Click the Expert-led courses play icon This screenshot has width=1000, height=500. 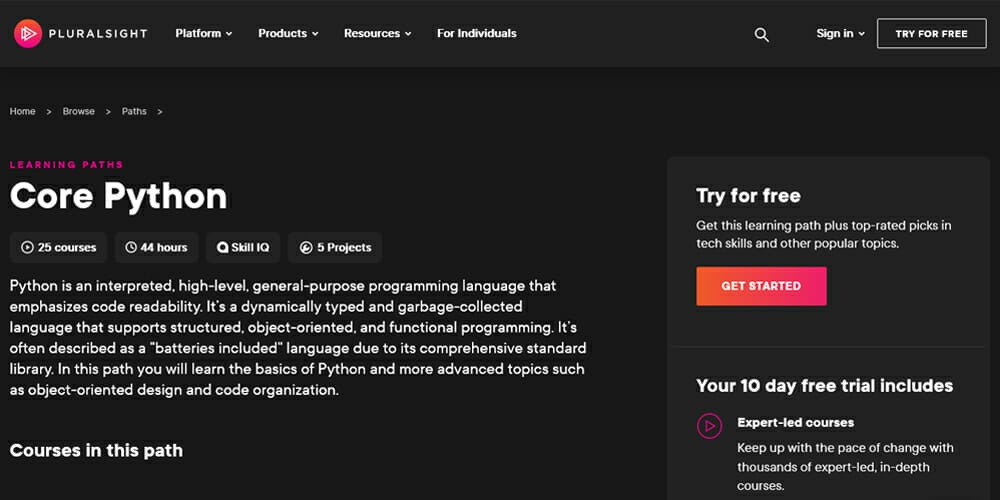709,425
